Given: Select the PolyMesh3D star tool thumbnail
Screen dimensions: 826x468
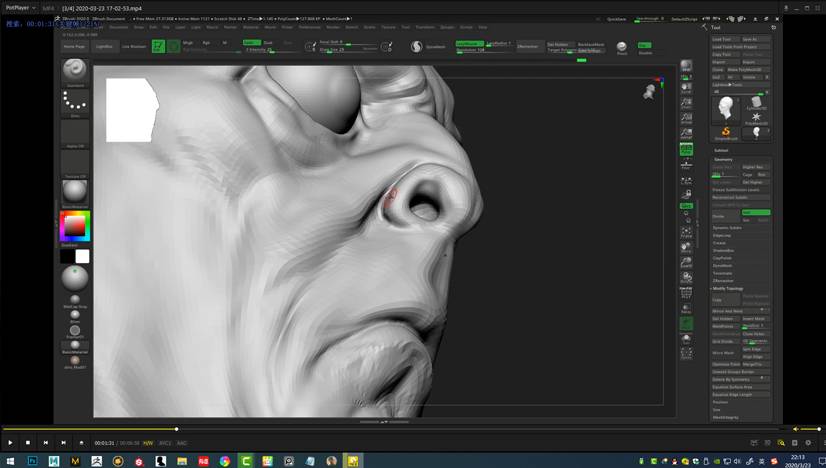Looking at the screenshot, I should point(756,118).
